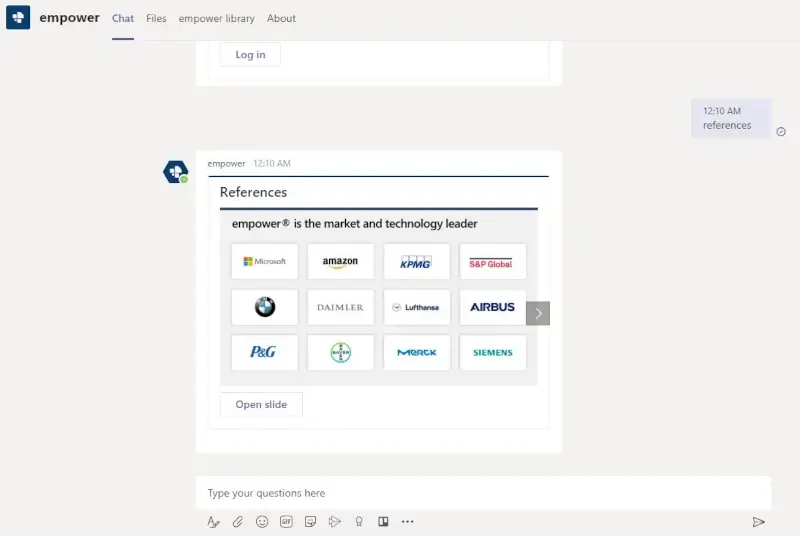
Task: Open the About tab
Action: [x=281, y=18]
